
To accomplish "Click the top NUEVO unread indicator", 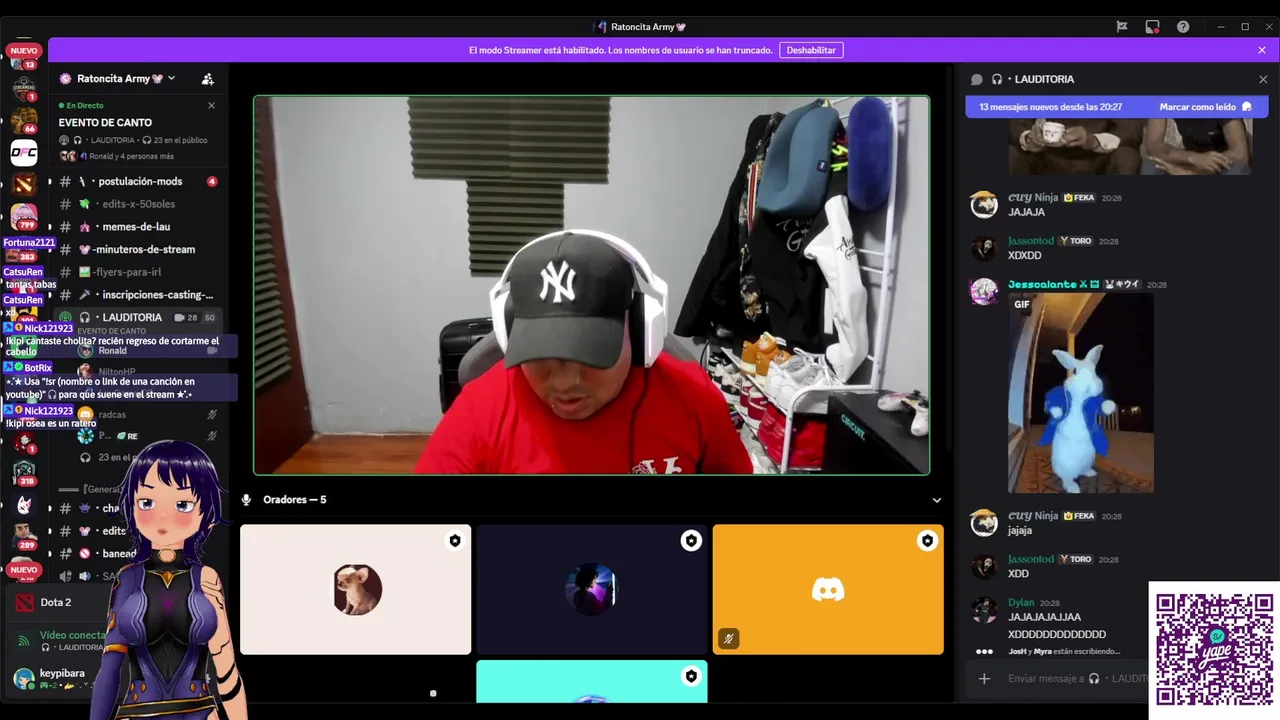I will point(24,50).
